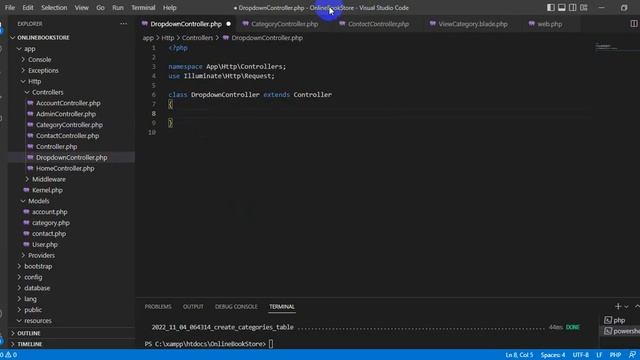This screenshot has width=640, height=360.
Task: Open File menu
Action: point(10,7)
